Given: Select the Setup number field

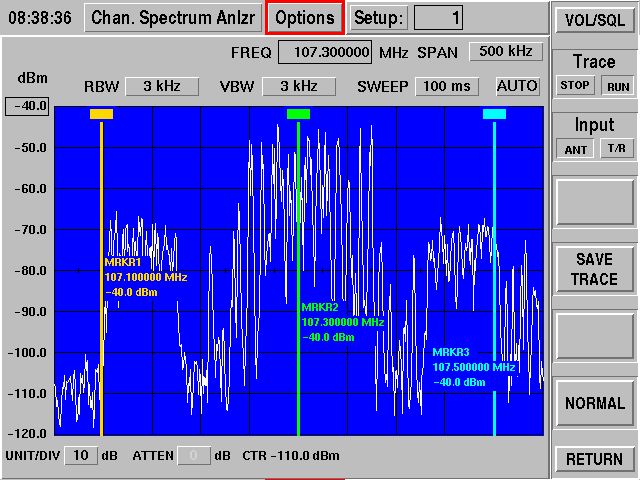Looking at the screenshot, I should [x=438, y=18].
